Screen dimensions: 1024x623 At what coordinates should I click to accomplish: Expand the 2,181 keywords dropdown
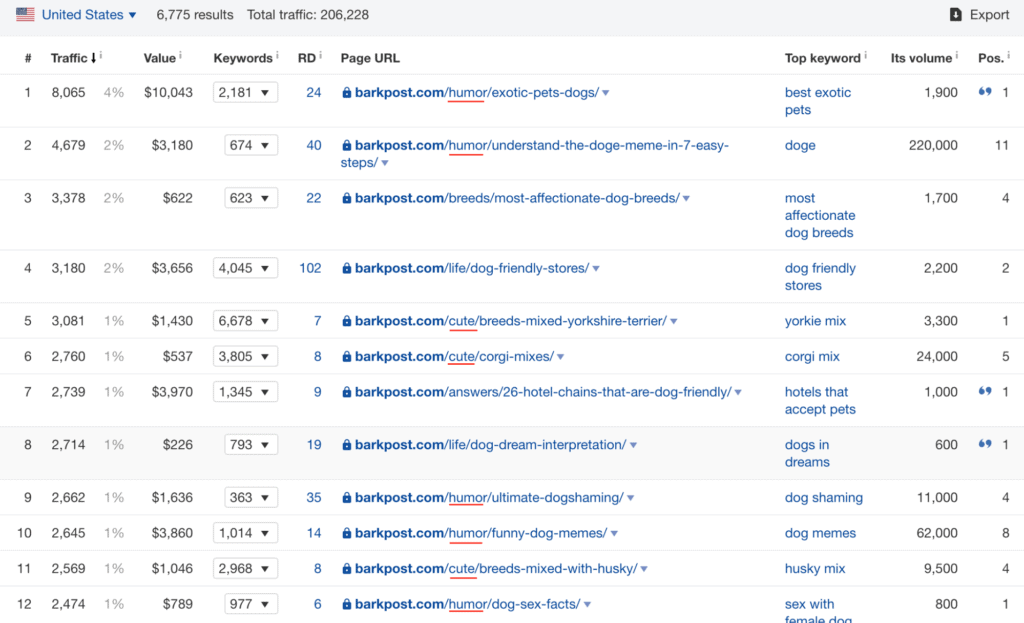coord(245,93)
